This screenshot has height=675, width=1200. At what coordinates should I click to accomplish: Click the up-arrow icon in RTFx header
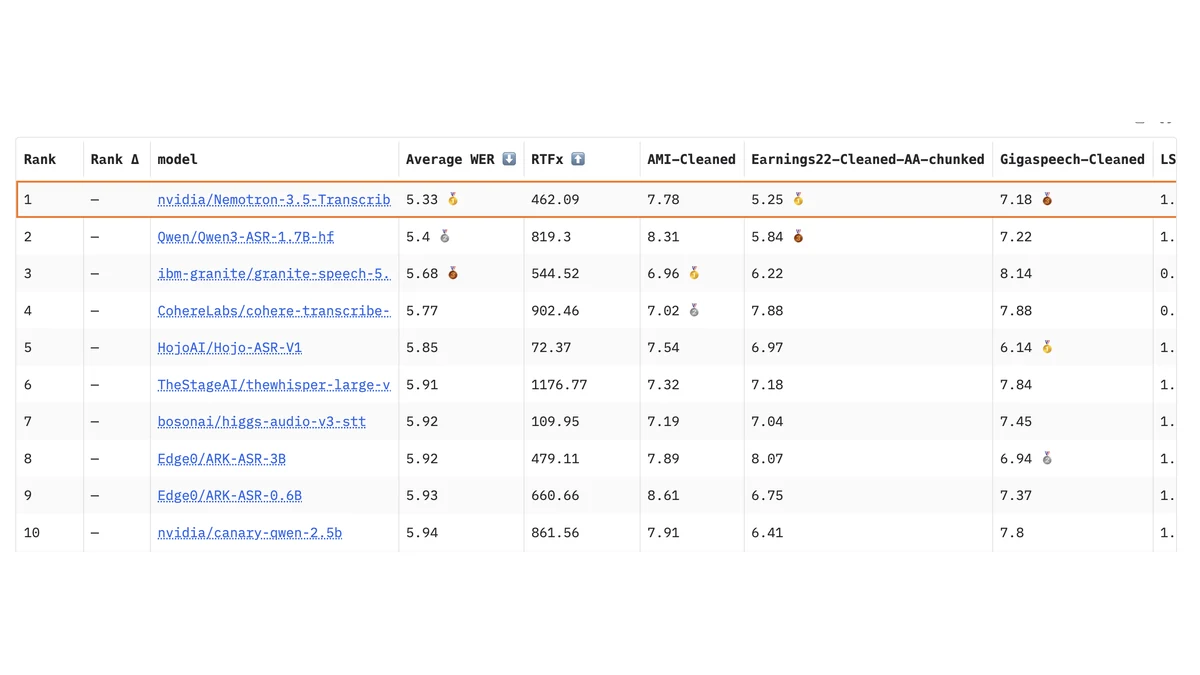click(x=578, y=159)
